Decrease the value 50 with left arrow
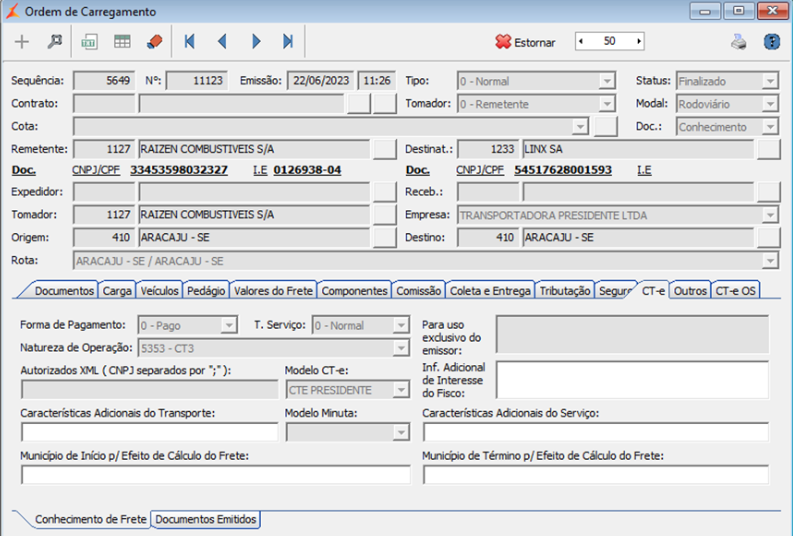Image resolution: width=793 pixels, height=536 pixels. pyautogui.click(x=581, y=41)
